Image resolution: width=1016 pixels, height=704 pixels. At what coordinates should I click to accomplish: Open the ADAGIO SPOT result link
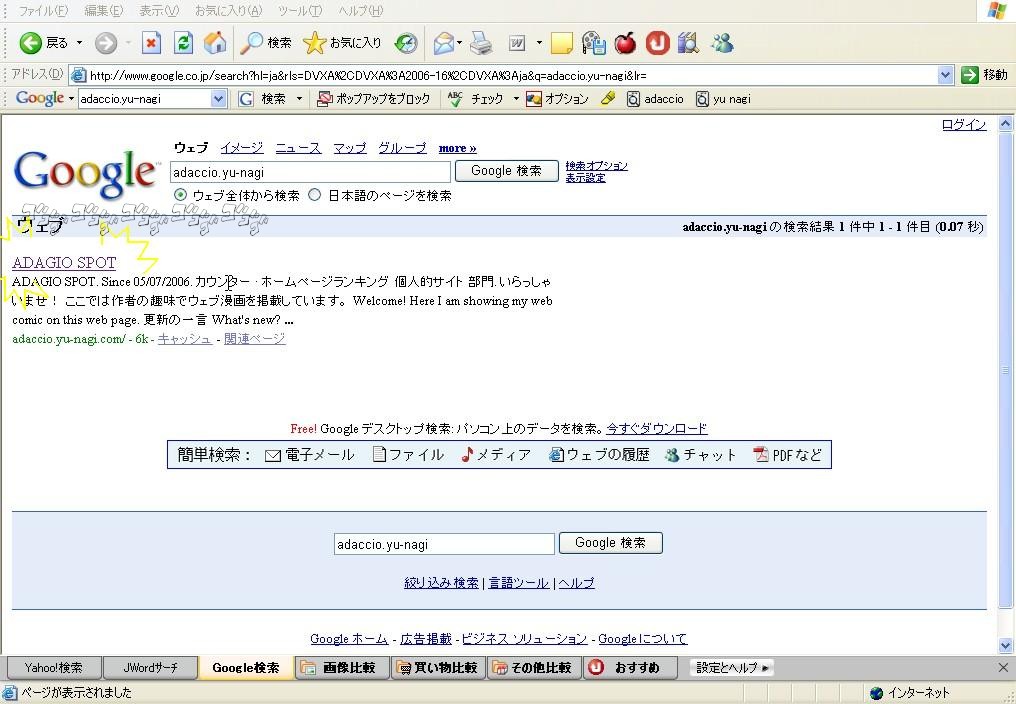click(64, 263)
